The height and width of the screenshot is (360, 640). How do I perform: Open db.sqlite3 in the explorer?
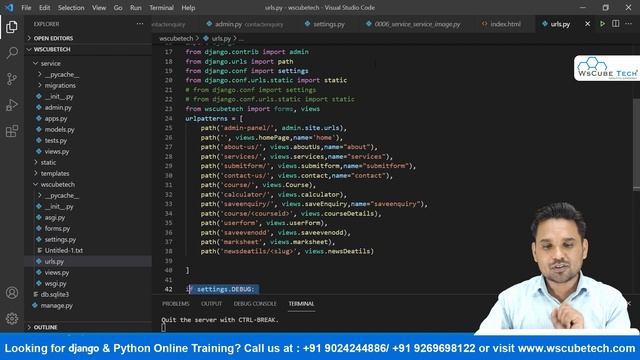click(88, 294)
